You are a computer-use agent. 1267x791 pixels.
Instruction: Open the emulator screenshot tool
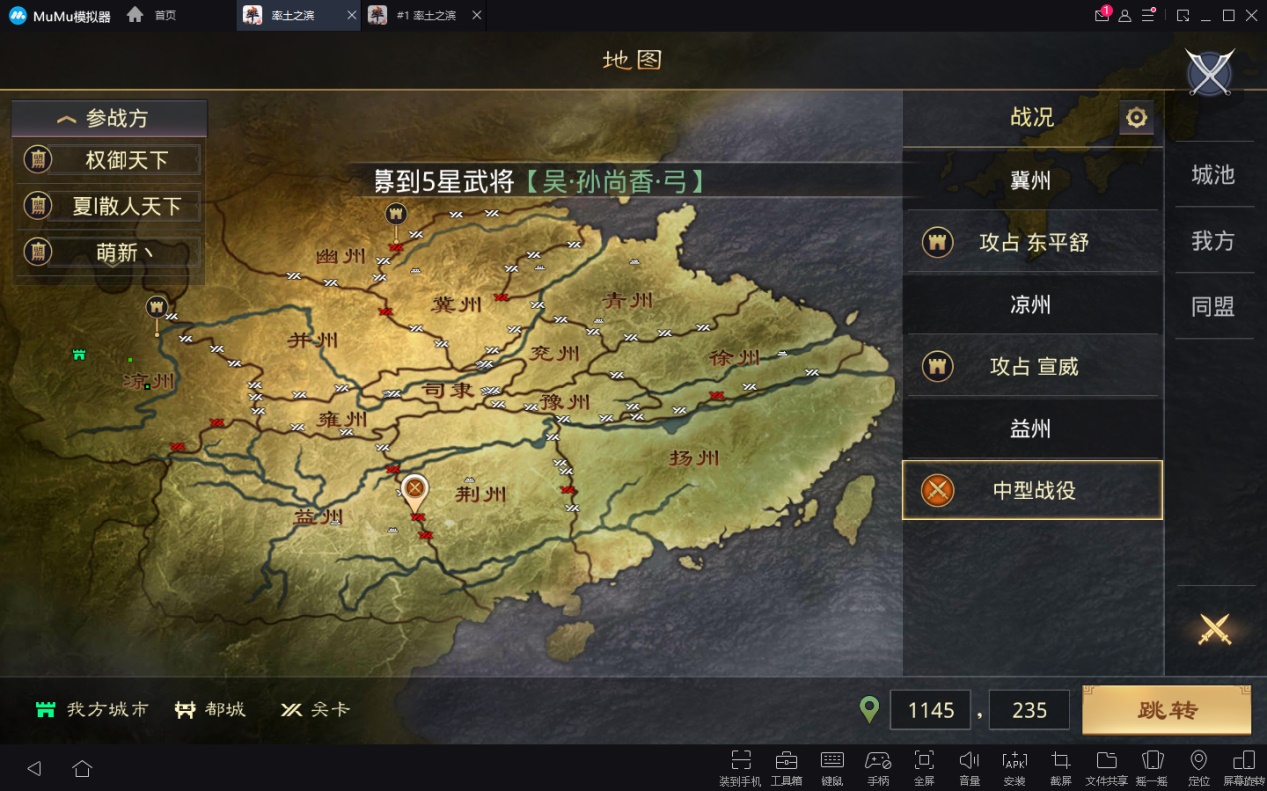pyautogui.click(x=1060, y=767)
